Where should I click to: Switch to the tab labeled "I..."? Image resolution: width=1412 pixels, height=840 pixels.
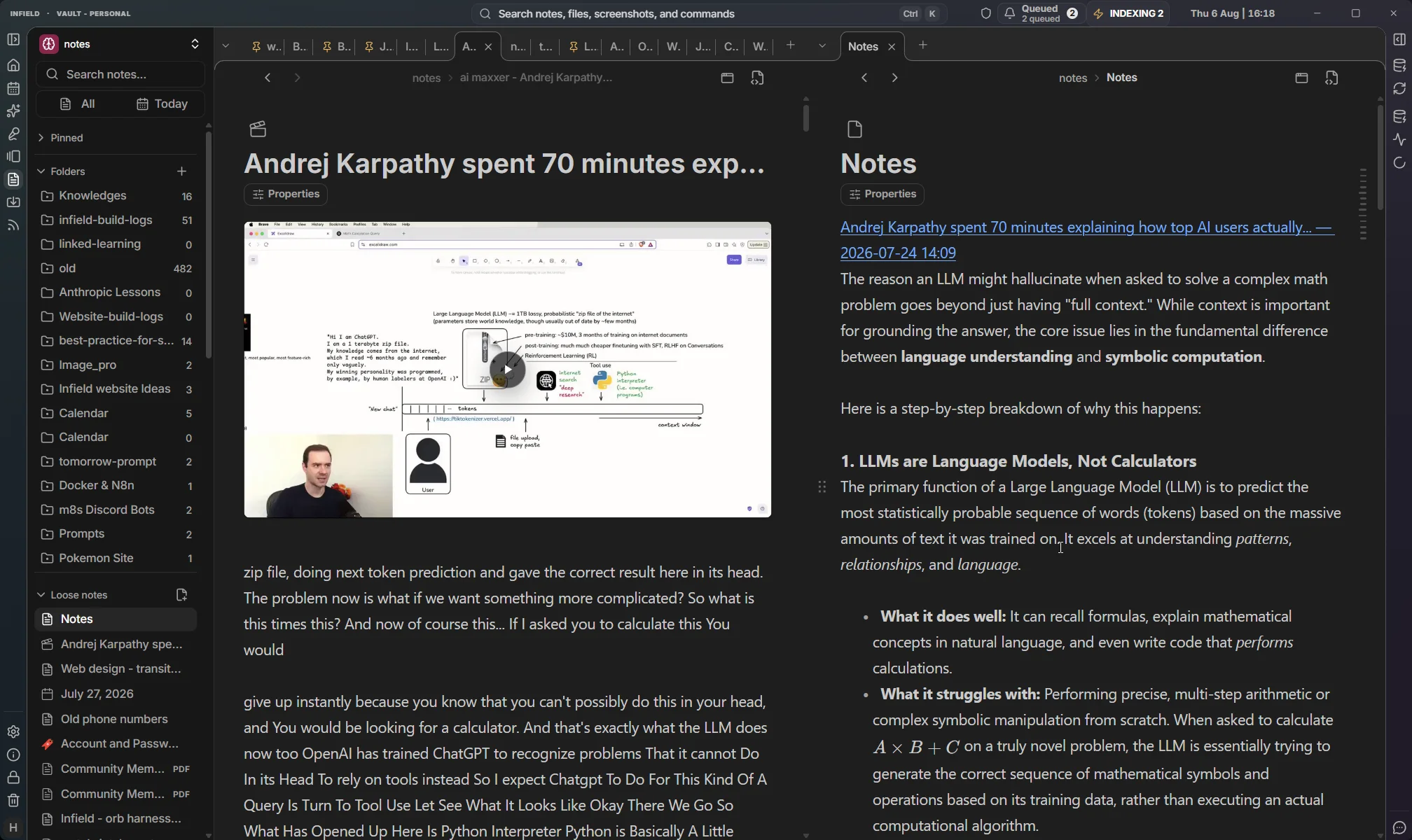coord(412,47)
